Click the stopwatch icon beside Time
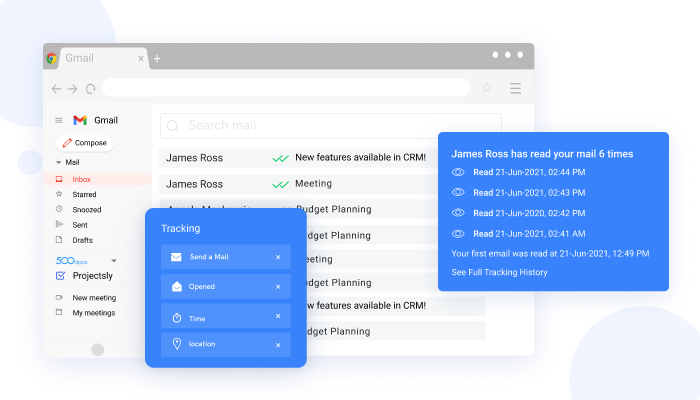700x400 pixels. click(177, 318)
